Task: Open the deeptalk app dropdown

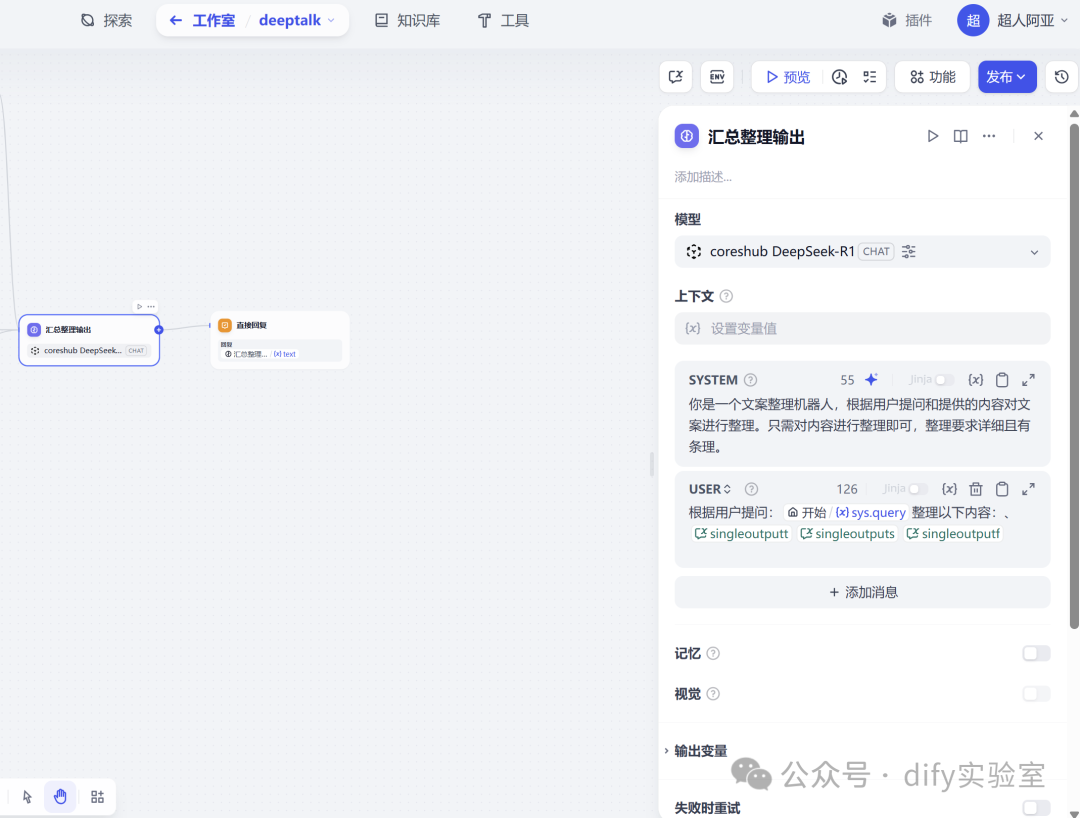Action: tap(297, 21)
